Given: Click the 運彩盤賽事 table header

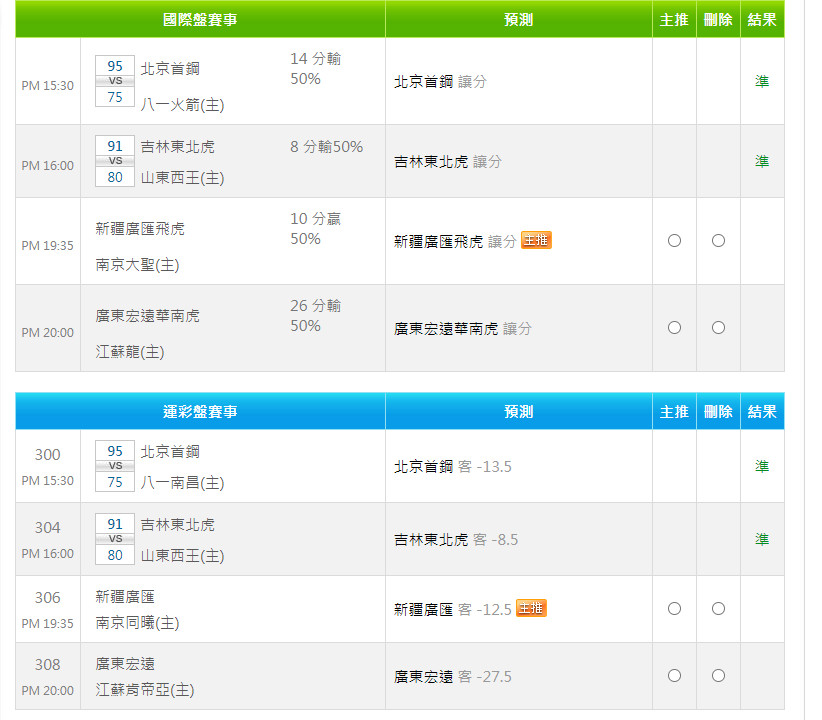Looking at the screenshot, I should [x=200, y=411].
